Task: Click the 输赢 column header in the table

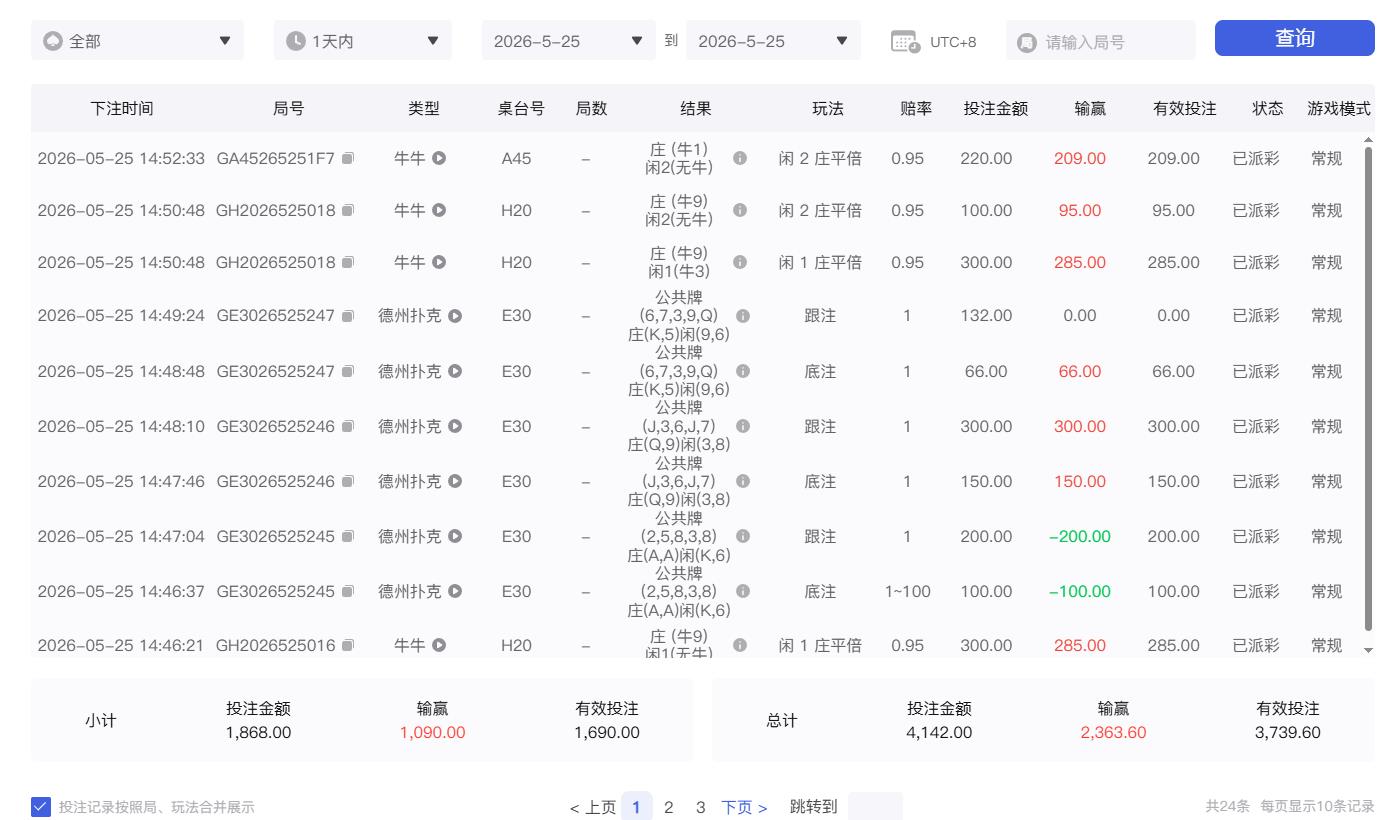Action: (x=1090, y=109)
